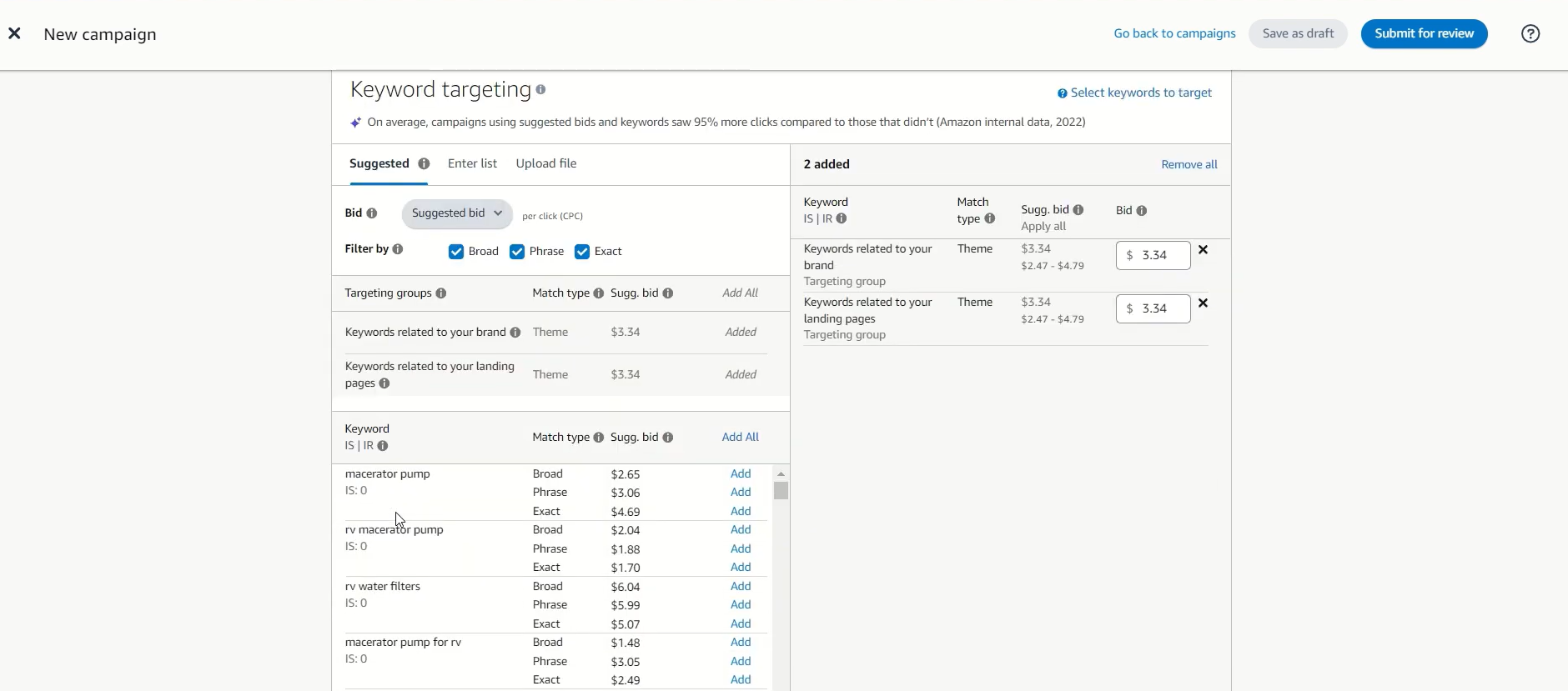
Task: Uncheck the Broad filter checkbox
Action: (456, 252)
